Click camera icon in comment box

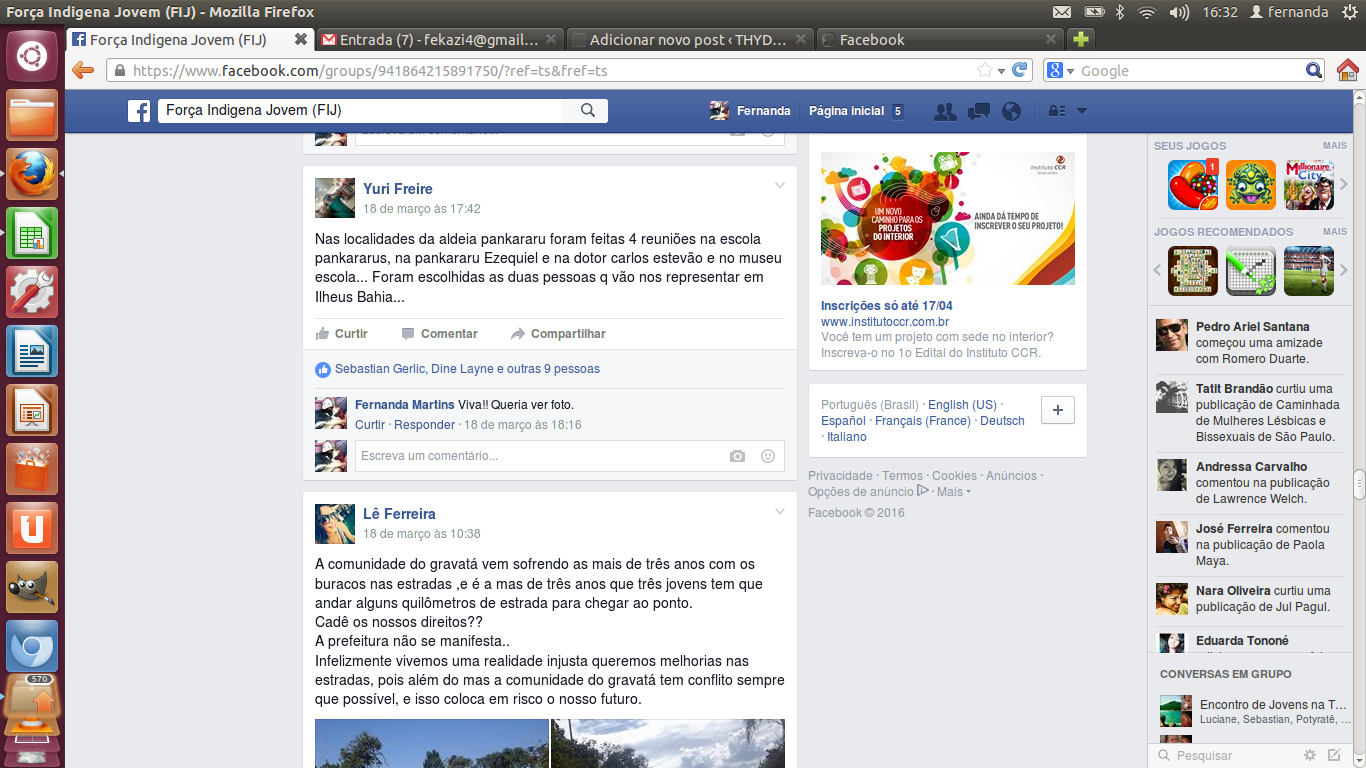click(x=737, y=456)
